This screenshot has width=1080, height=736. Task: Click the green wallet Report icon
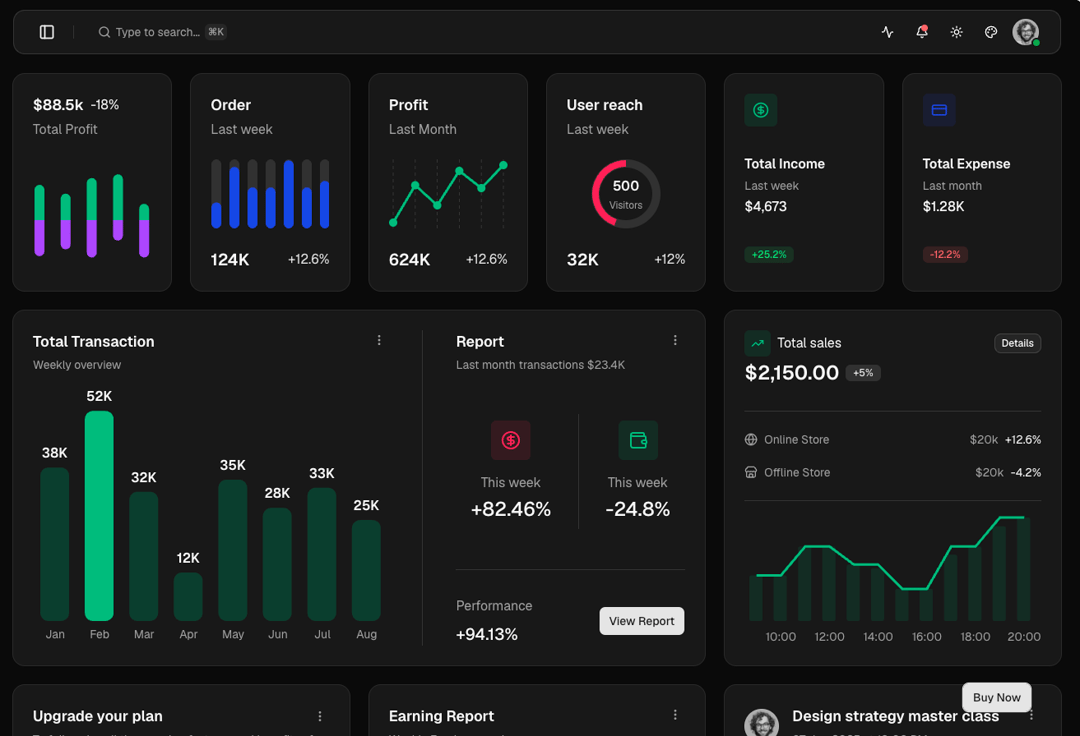point(638,440)
